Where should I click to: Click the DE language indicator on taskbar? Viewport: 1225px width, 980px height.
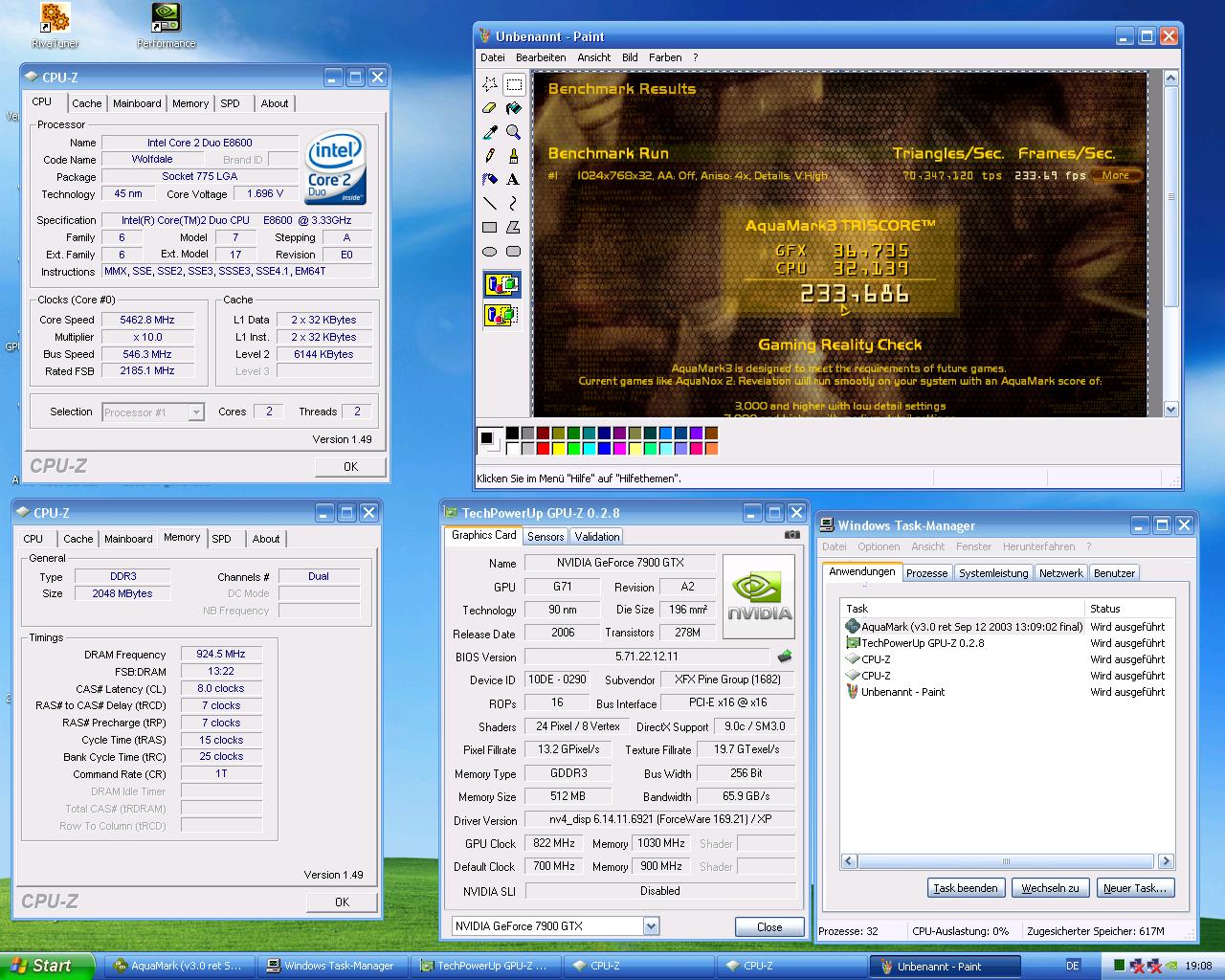(x=1073, y=966)
